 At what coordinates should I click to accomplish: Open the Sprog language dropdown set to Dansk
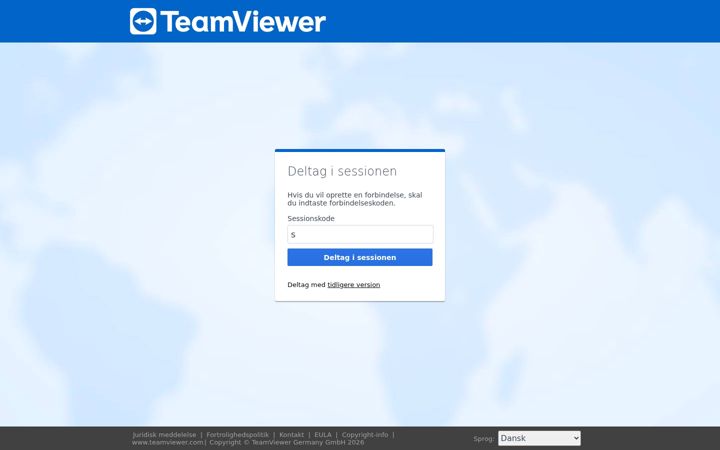point(539,438)
